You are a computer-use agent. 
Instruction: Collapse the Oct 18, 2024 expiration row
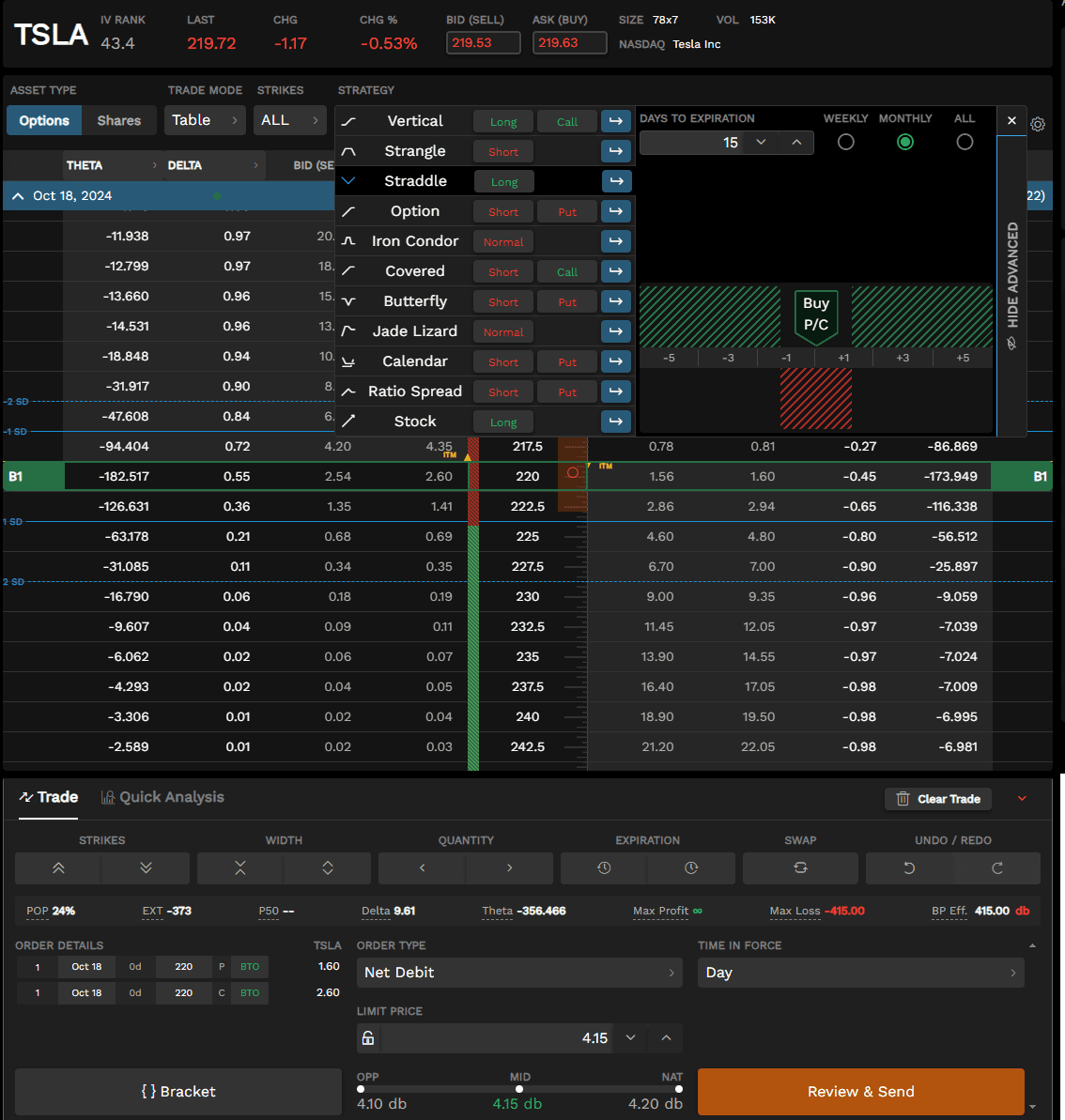point(18,196)
